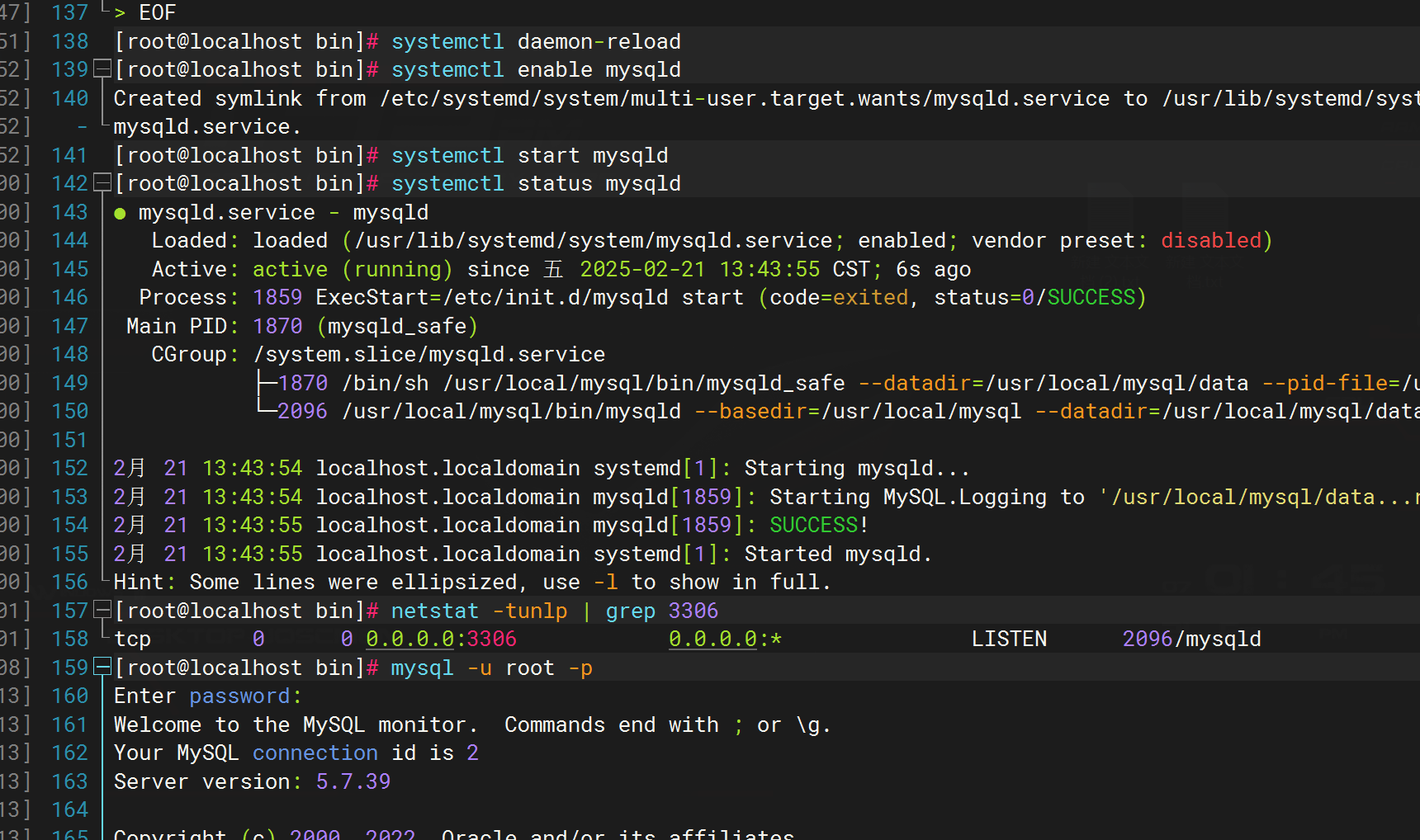Collapse the fold marker at line 139
This screenshot has width=1420, height=840.
click(x=102, y=69)
